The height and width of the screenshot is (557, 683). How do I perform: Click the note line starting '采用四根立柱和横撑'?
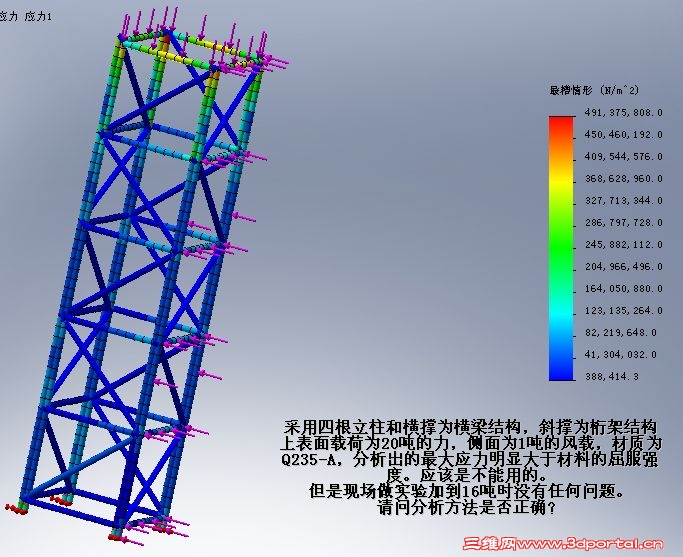(470, 426)
